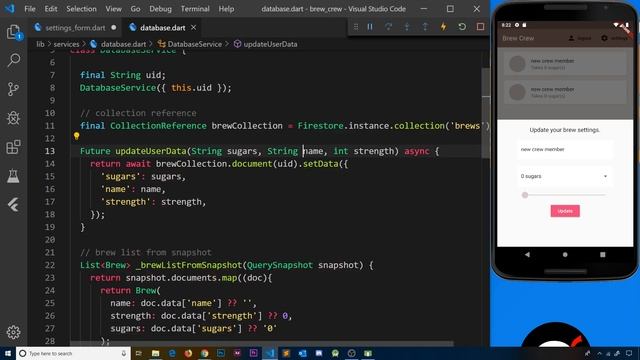Click debug Step Into button
640x360 pixels.
pyautogui.click(x=407, y=27)
